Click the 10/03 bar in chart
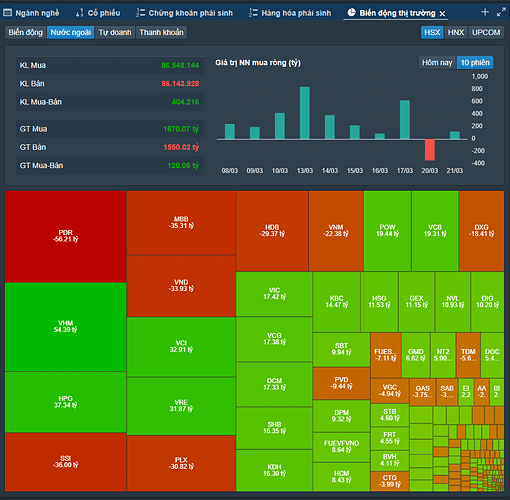Screen dimensions: 510x500 click(x=280, y=126)
